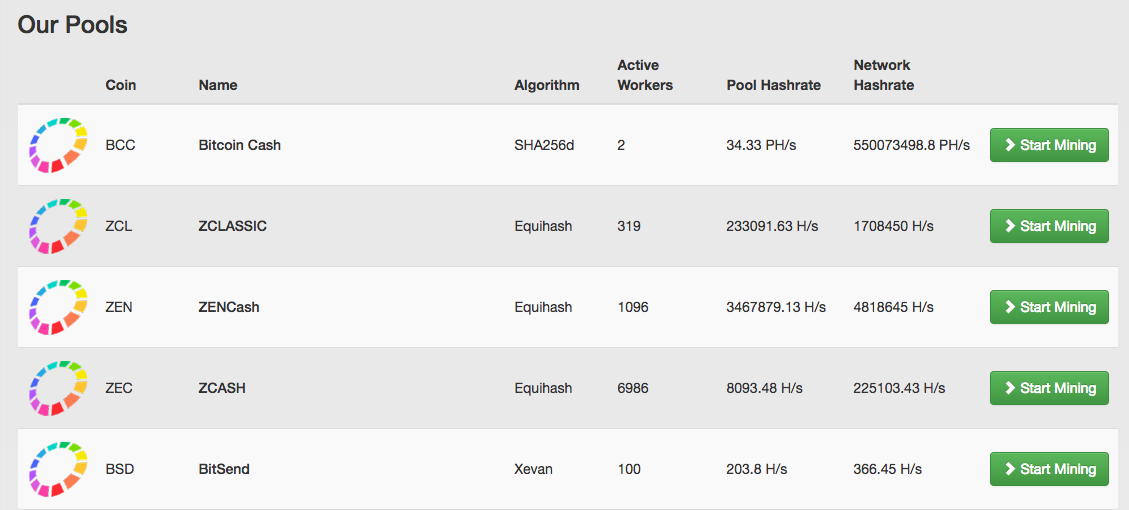Screen dimensions: 1129x510
Task: Click the ZCLASSIC pool logo icon
Action: 59,226
